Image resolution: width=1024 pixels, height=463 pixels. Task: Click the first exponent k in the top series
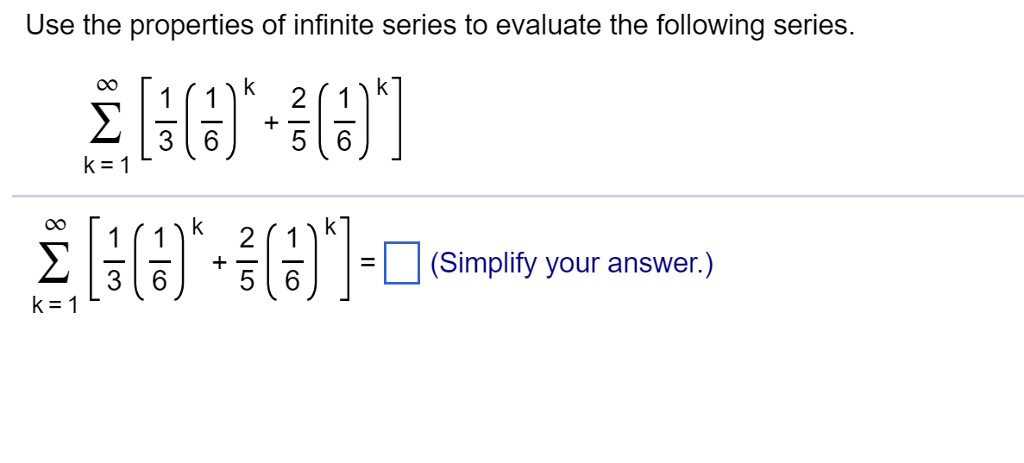[x=249, y=87]
